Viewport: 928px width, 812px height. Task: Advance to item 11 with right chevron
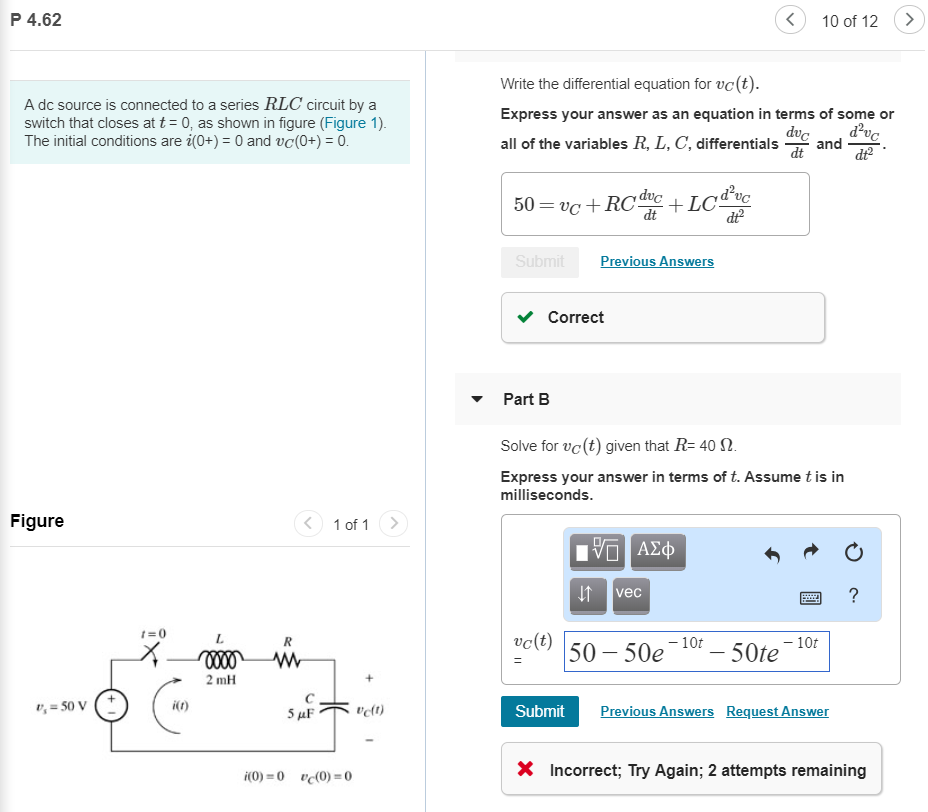click(908, 19)
